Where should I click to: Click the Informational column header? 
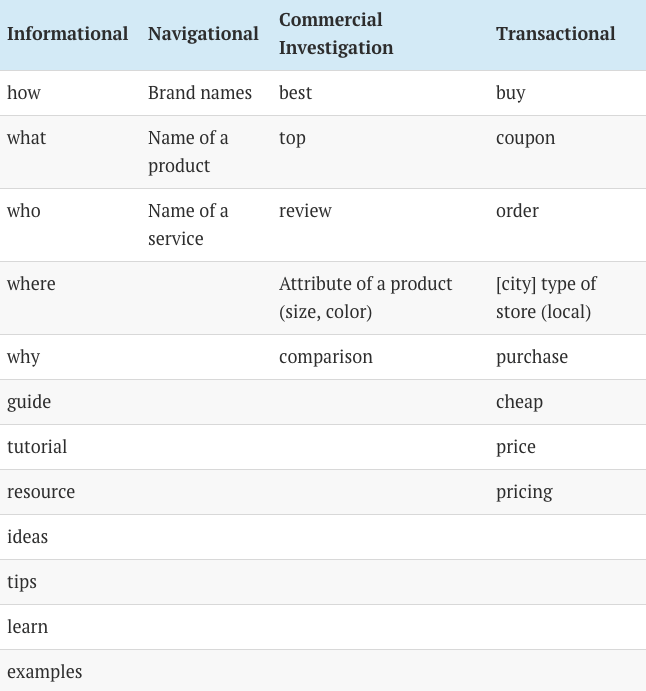coord(67,34)
